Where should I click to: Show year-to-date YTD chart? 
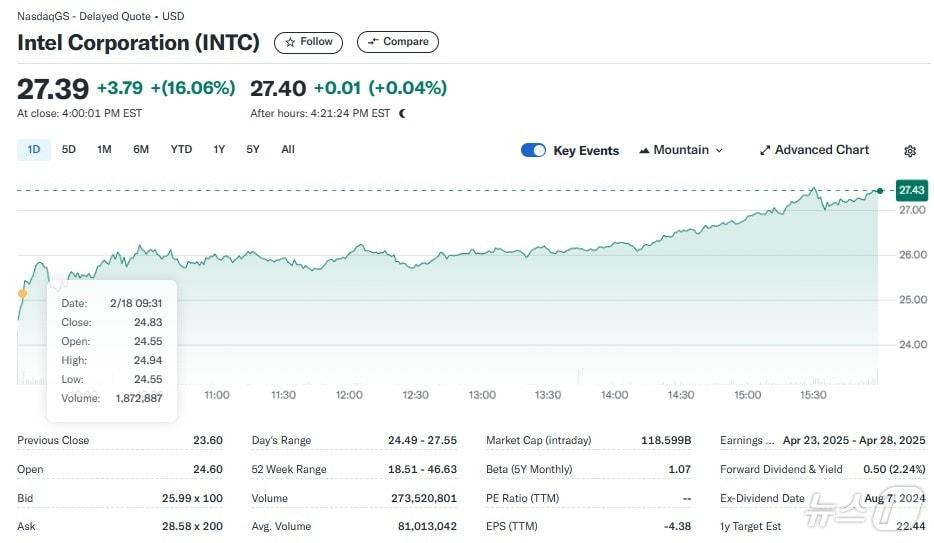(181, 150)
